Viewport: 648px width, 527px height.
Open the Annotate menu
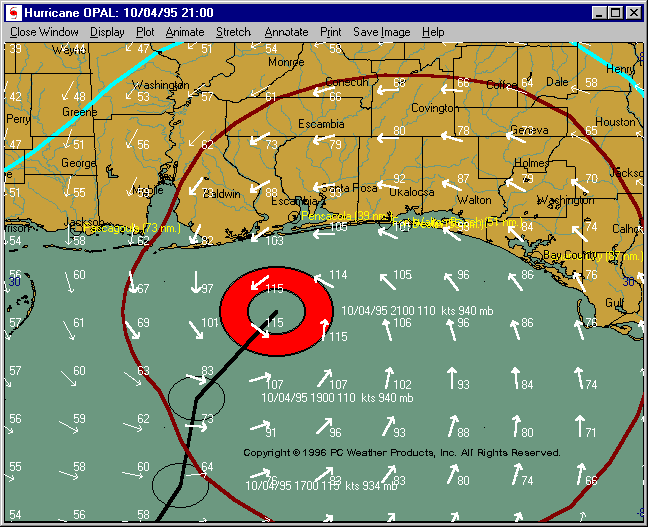tap(286, 32)
